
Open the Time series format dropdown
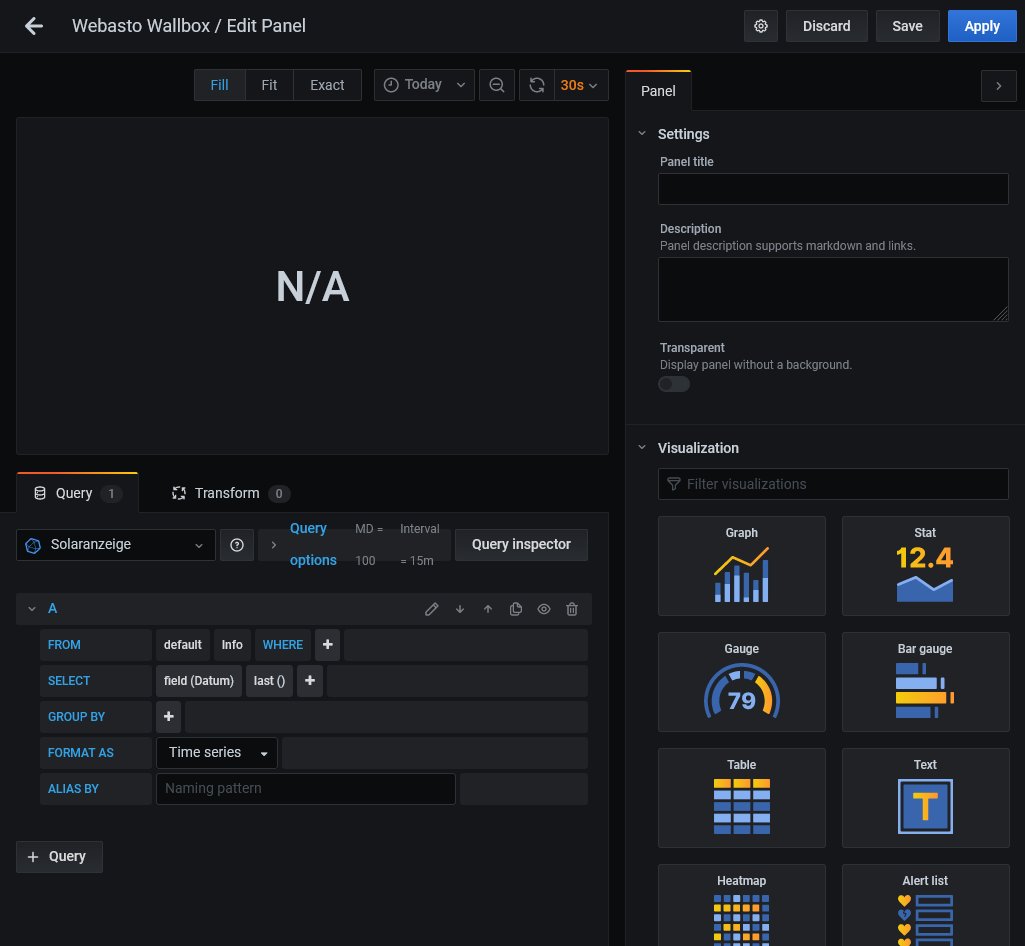(217, 753)
